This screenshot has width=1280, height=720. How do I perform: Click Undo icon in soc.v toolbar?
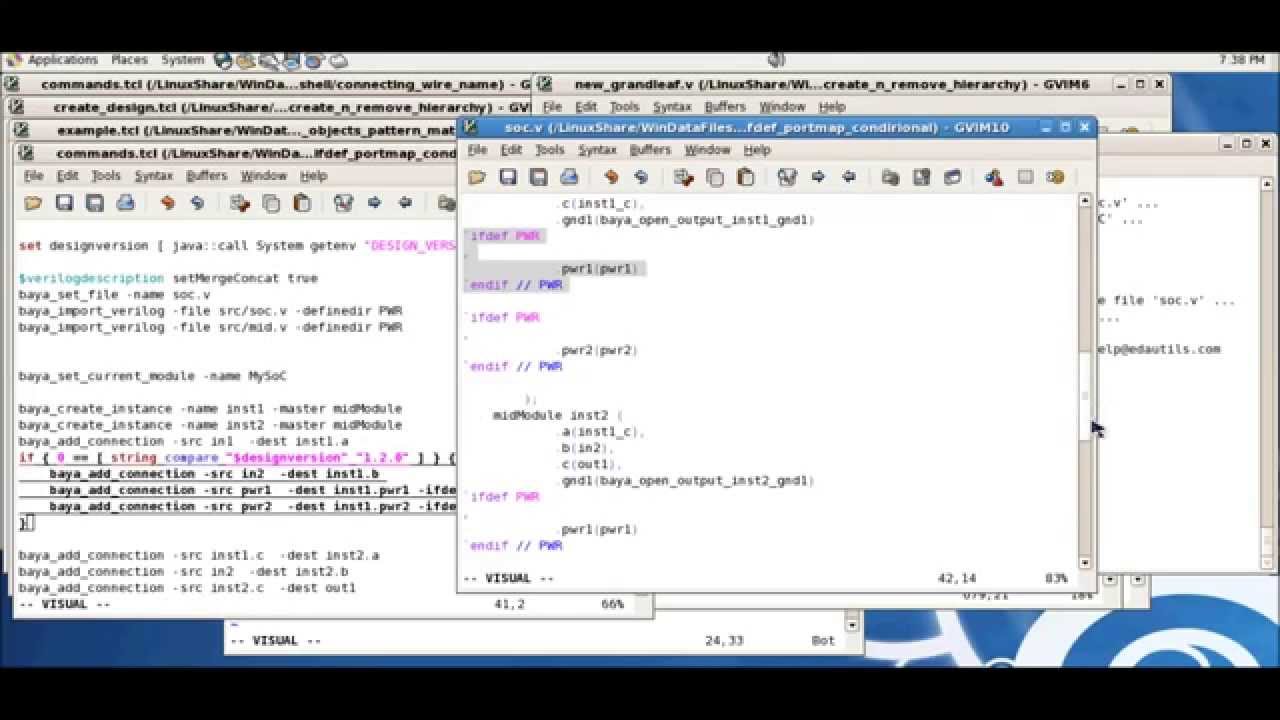tap(611, 177)
